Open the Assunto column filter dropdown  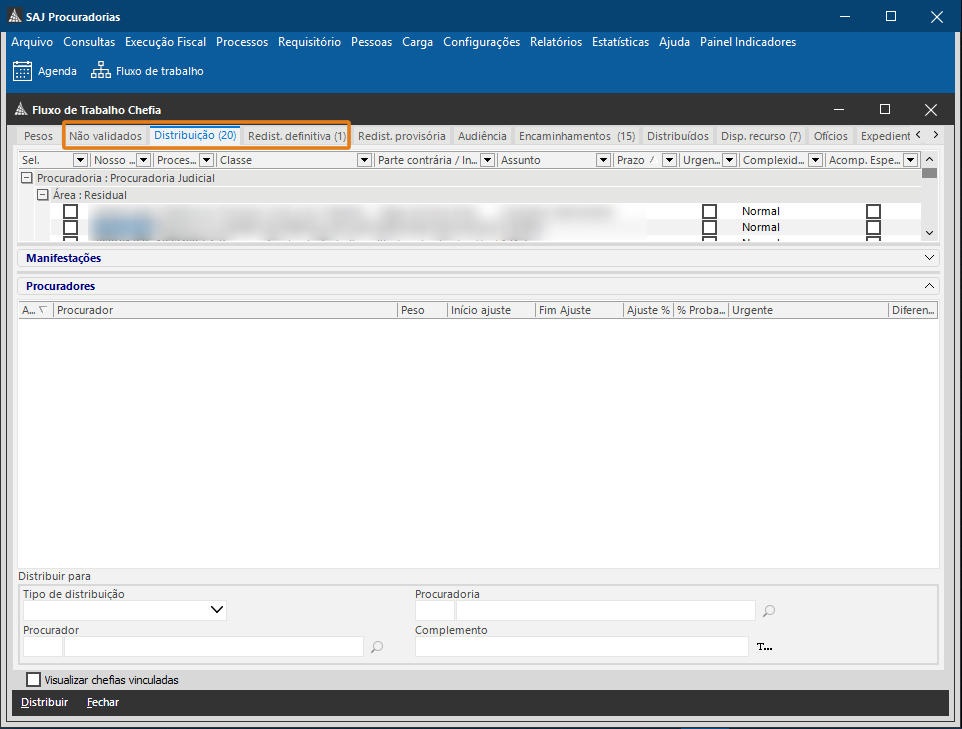tap(603, 160)
